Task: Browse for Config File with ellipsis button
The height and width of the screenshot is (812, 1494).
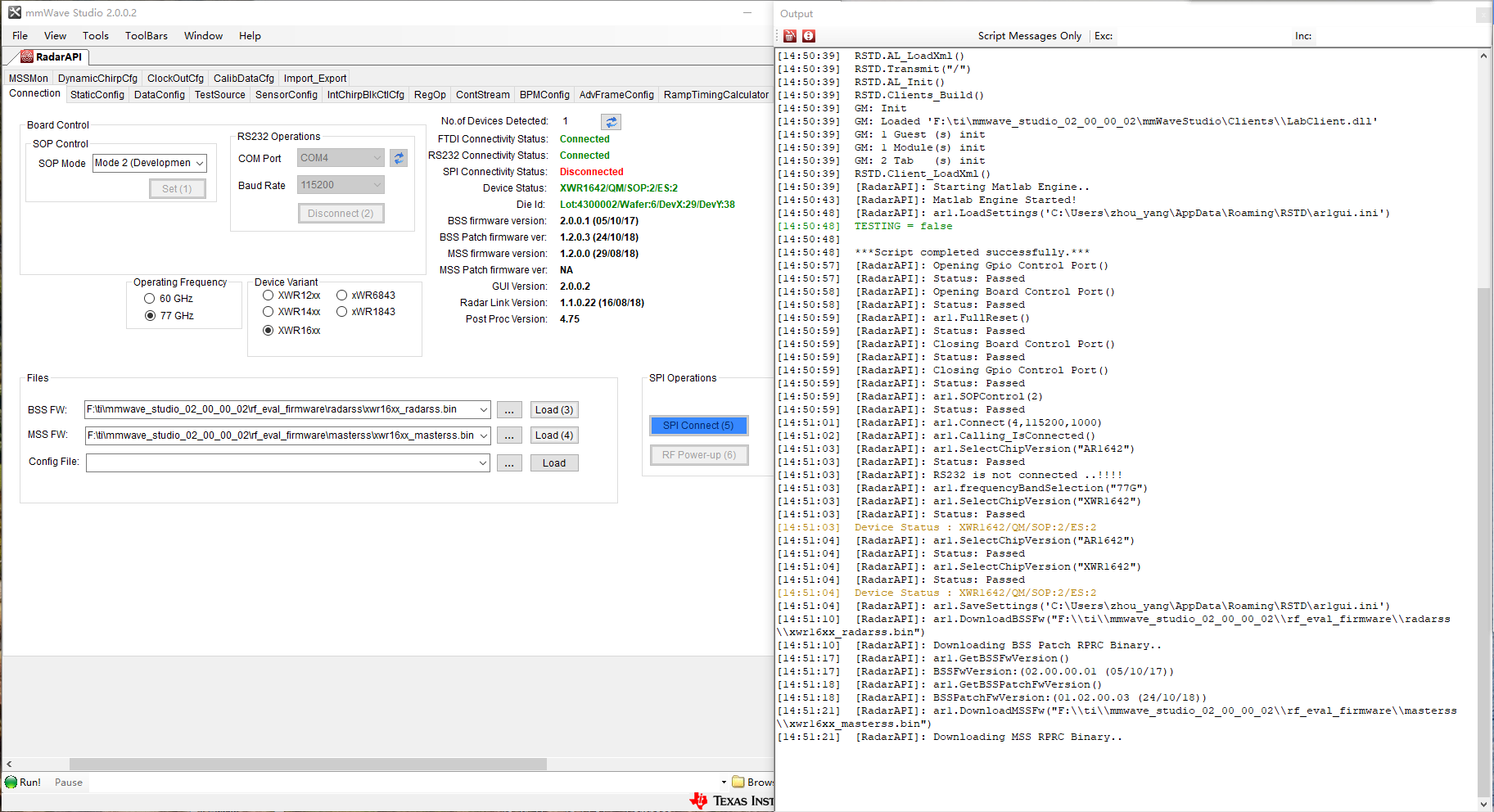Action: pos(509,463)
